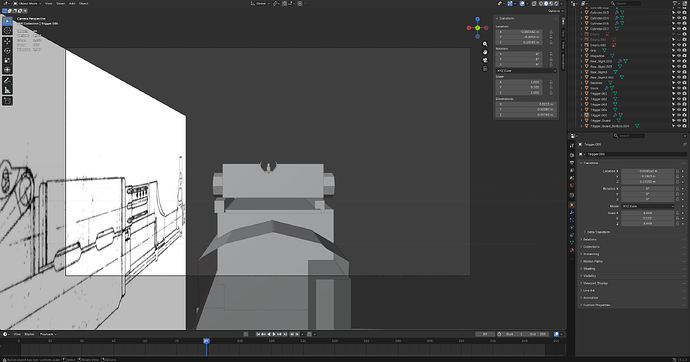
Task: Open the View Layer properties tab
Action: click(x=572, y=170)
